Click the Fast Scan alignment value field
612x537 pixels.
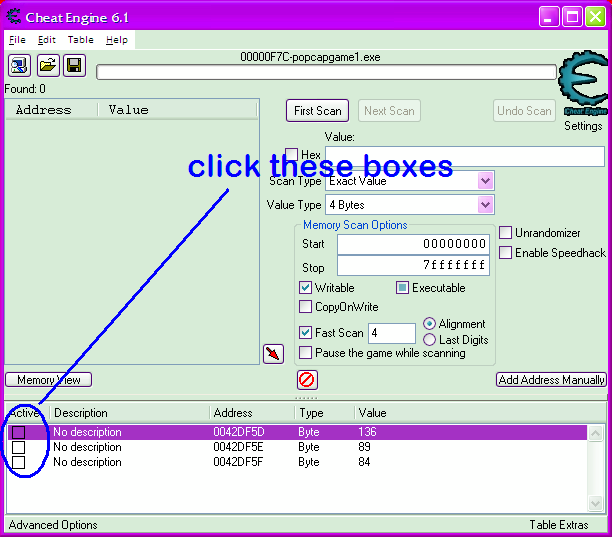[x=391, y=333]
